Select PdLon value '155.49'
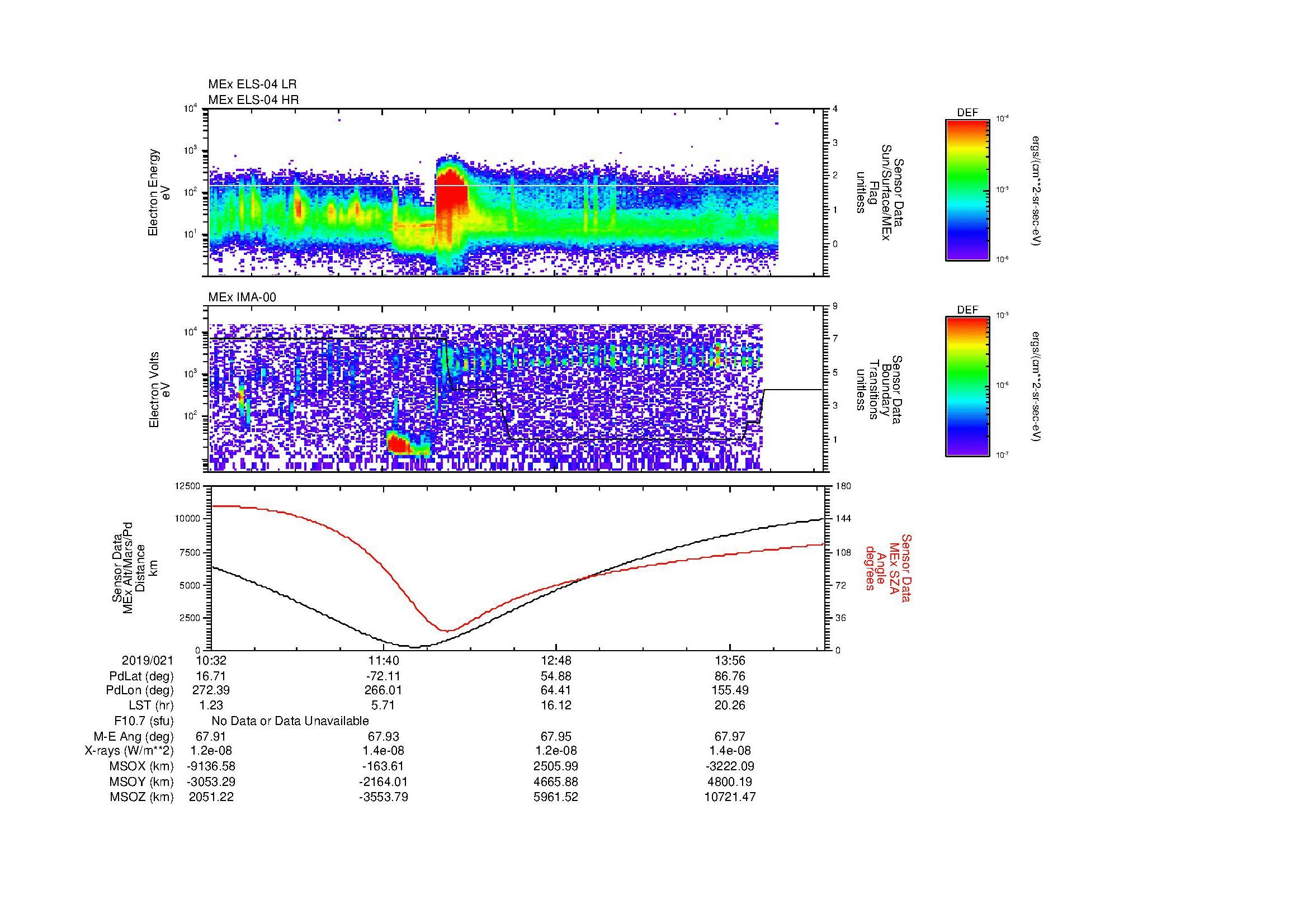The width and height of the screenshot is (1308, 924). click(730, 690)
